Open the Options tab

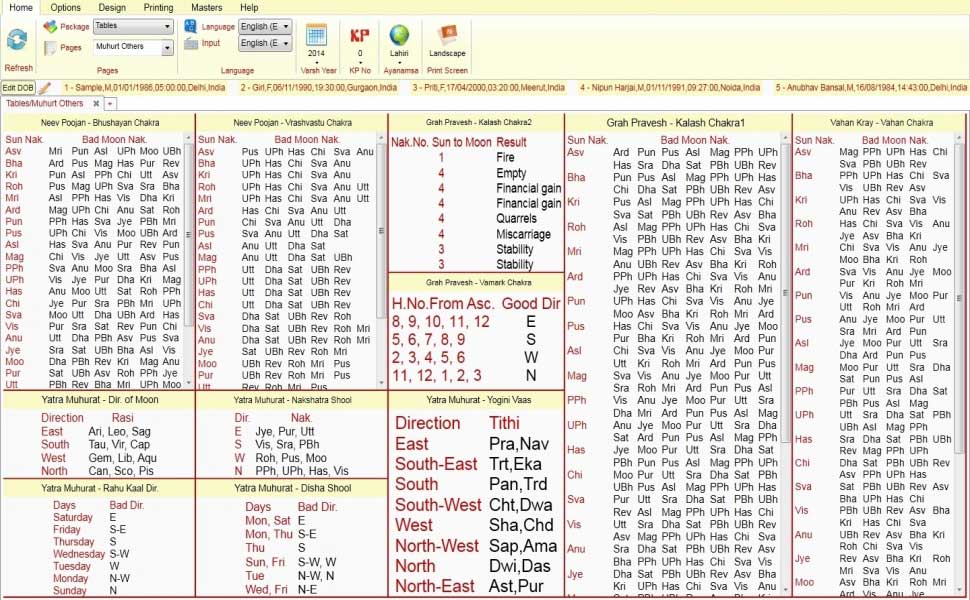(66, 7)
